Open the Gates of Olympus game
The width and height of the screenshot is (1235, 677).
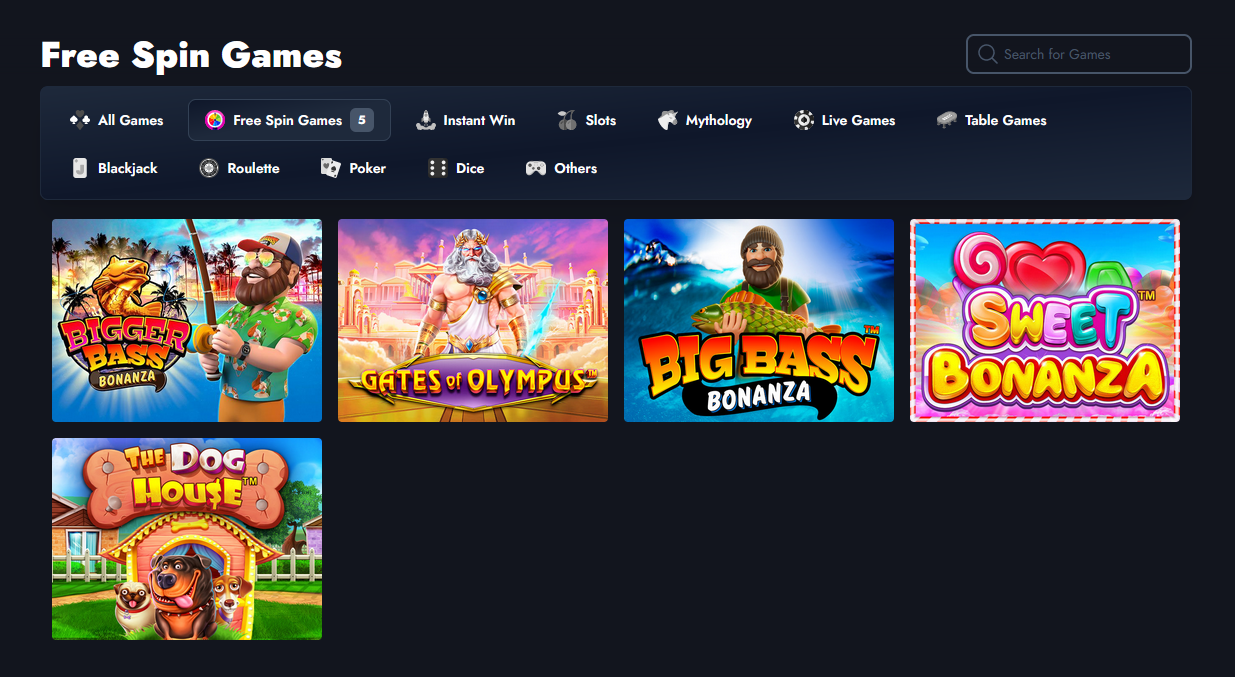tap(473, 320)
